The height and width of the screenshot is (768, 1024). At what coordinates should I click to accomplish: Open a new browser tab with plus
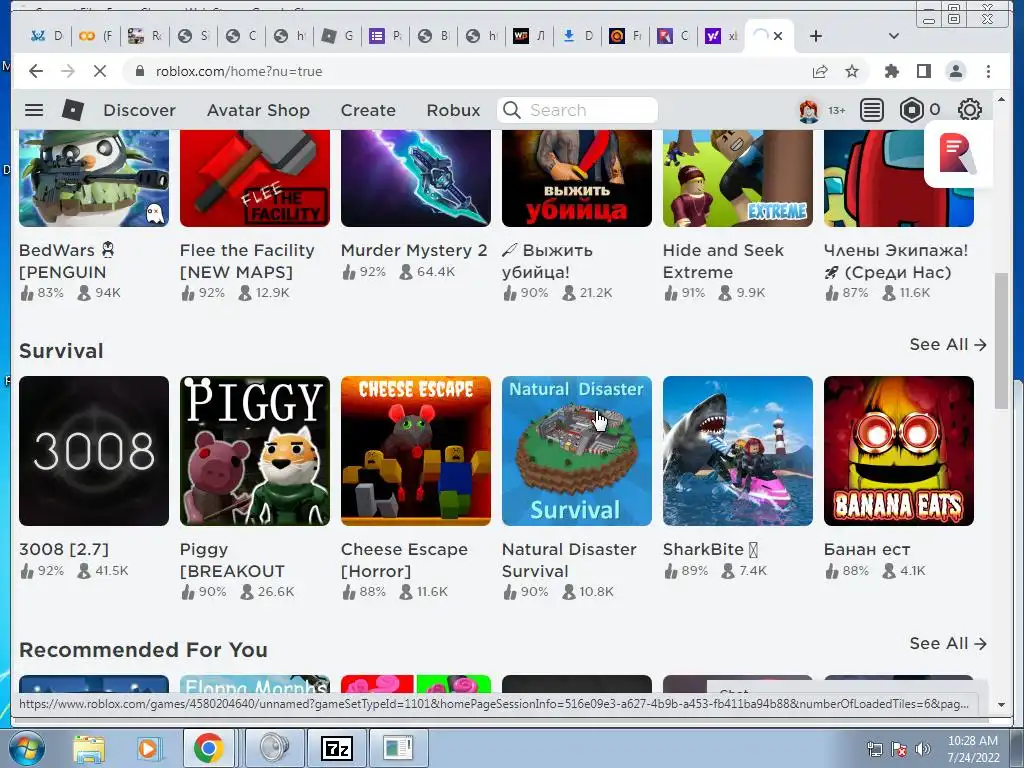pyautogui.click(x=816, y=36)
